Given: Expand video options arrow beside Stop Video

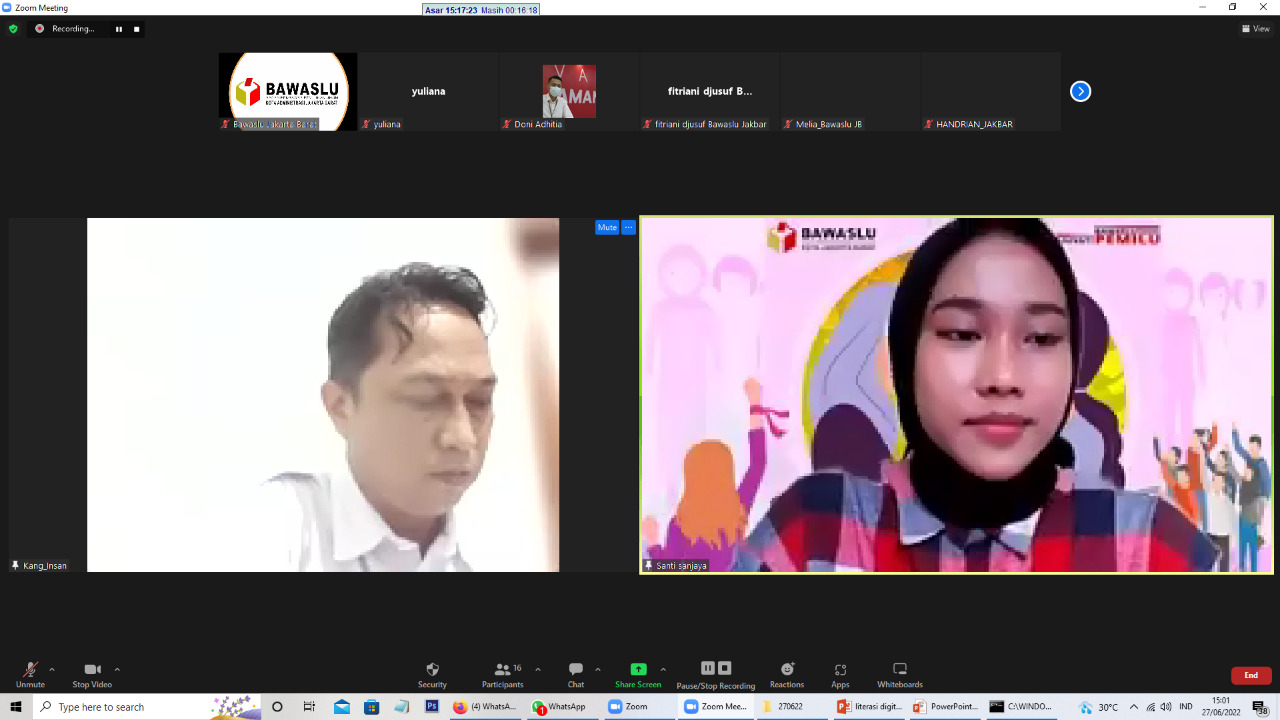Looking at the screenshot, I should [x=117, y=669].
